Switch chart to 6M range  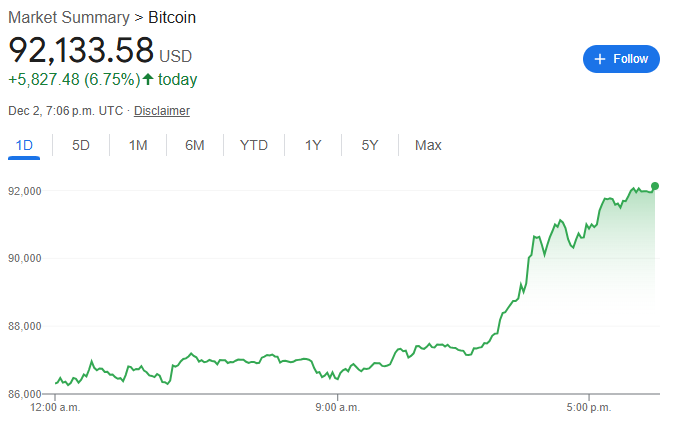click(195, 145)
